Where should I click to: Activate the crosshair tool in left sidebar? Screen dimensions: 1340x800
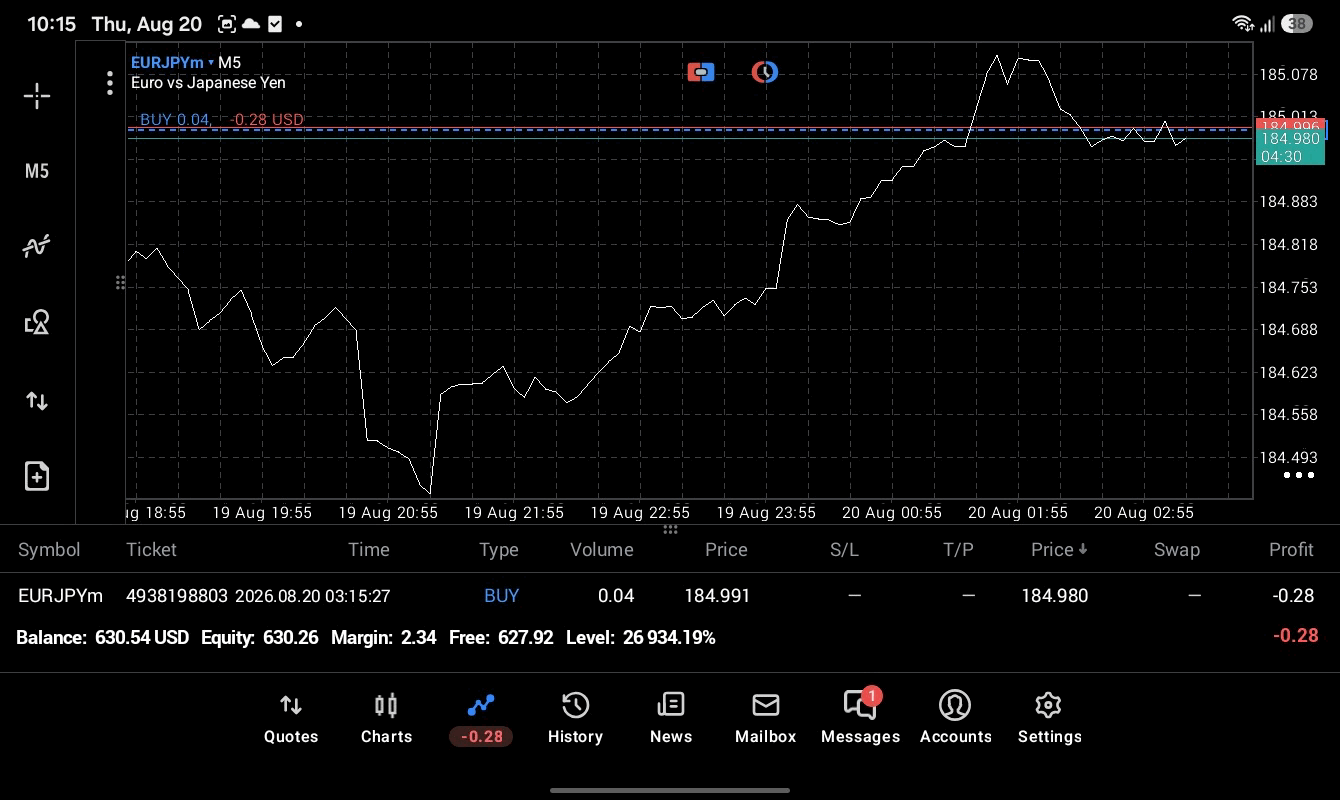[x=37, y=96]
